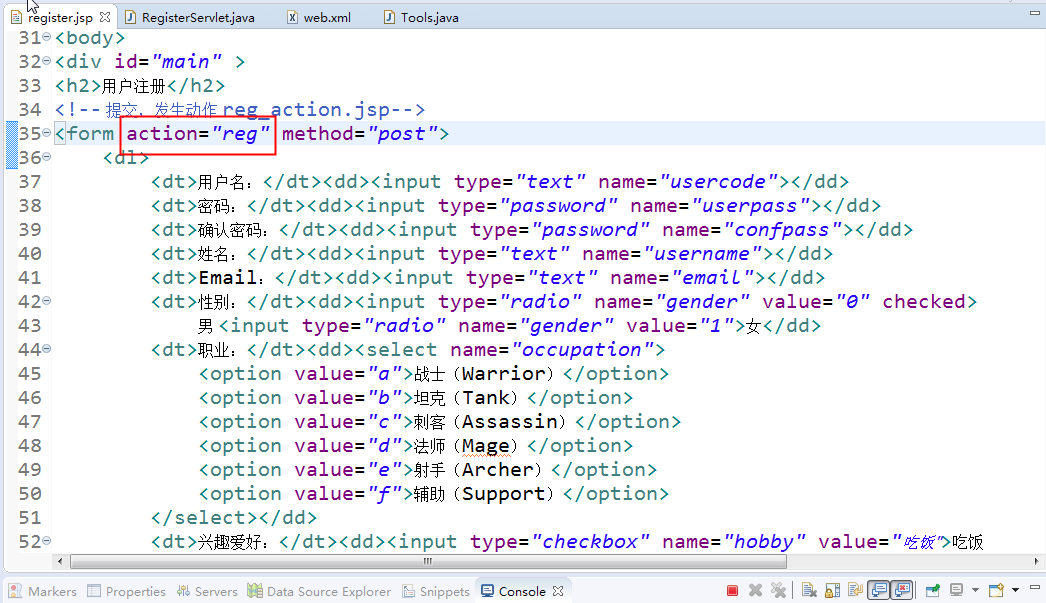Screen dimensions: 1046x603
Task: Toggle Word Wrap in console
Action: (x=856, y=590)
